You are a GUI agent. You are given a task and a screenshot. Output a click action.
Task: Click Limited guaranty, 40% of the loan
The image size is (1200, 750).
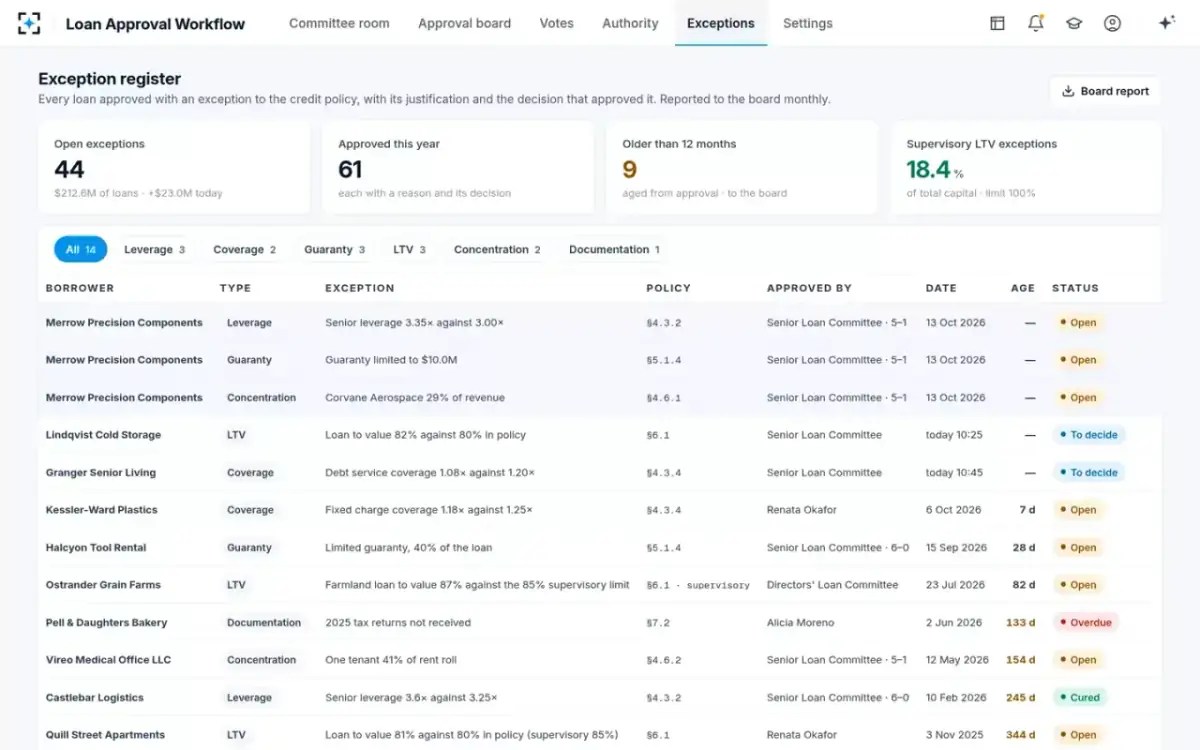(x=409, y=547)
